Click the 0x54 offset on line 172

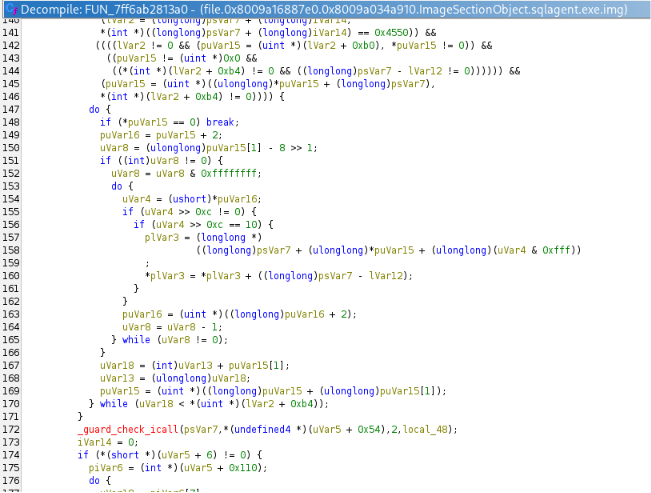click(x=368, y=429)
